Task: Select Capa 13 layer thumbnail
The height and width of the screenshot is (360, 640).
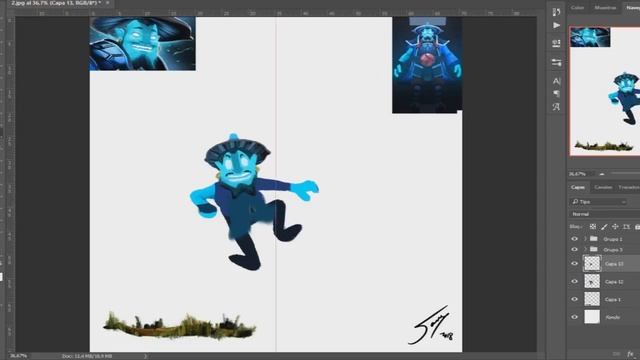Action: tap(592, 264)
